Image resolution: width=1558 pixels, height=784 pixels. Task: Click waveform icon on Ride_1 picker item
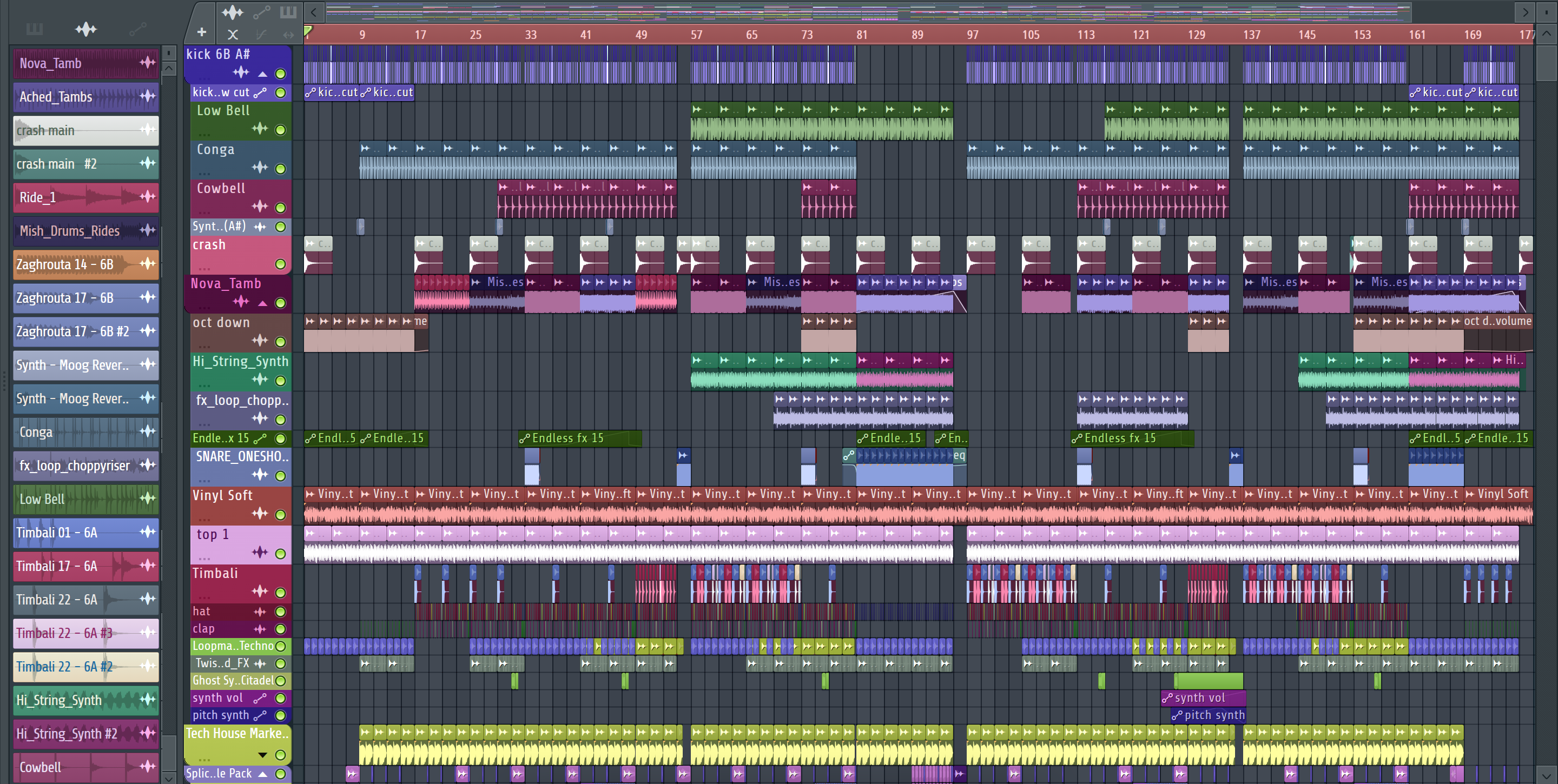pyautogui.click(x=148, y=196)
